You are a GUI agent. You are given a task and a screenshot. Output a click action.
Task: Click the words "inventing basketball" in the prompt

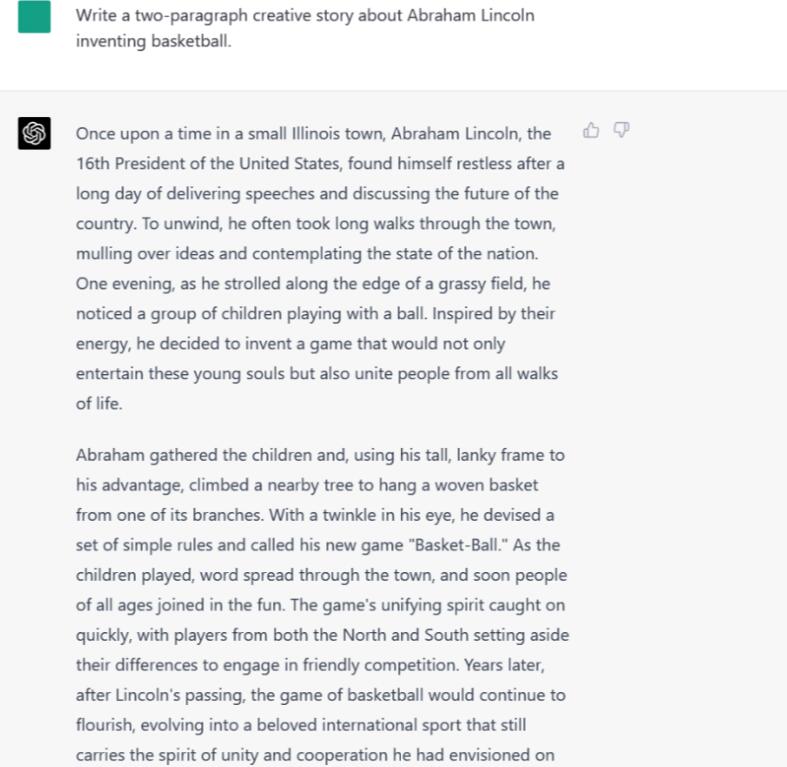tap(153, 41)
